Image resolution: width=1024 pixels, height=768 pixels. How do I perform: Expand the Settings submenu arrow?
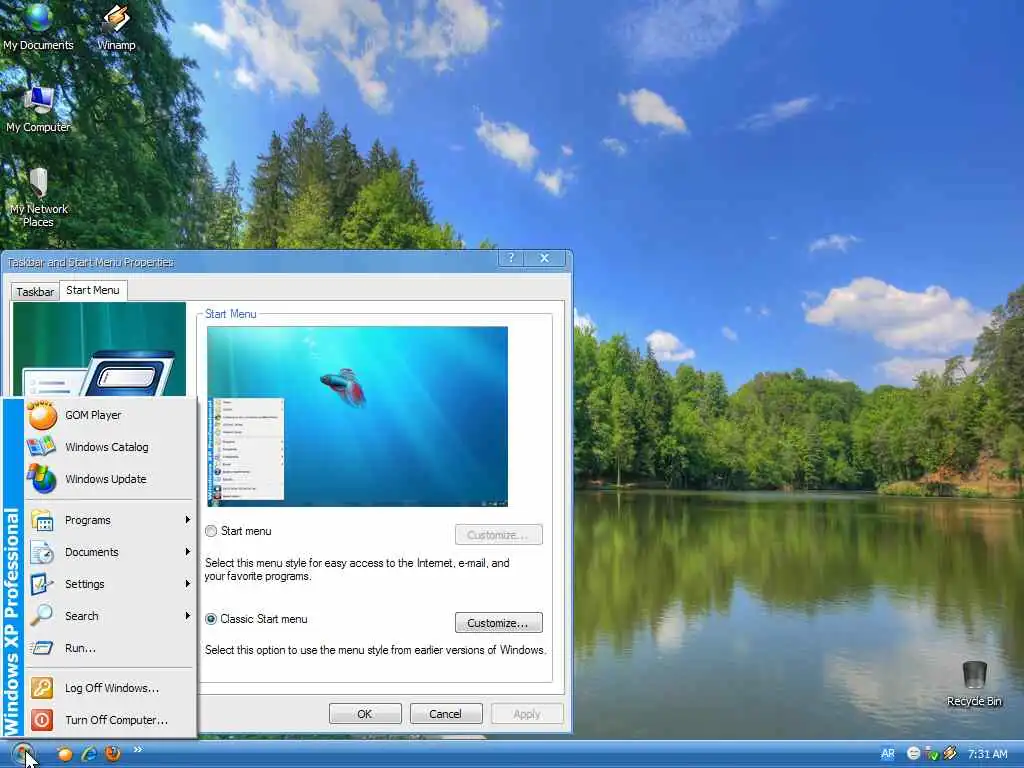tap(187, 584)
